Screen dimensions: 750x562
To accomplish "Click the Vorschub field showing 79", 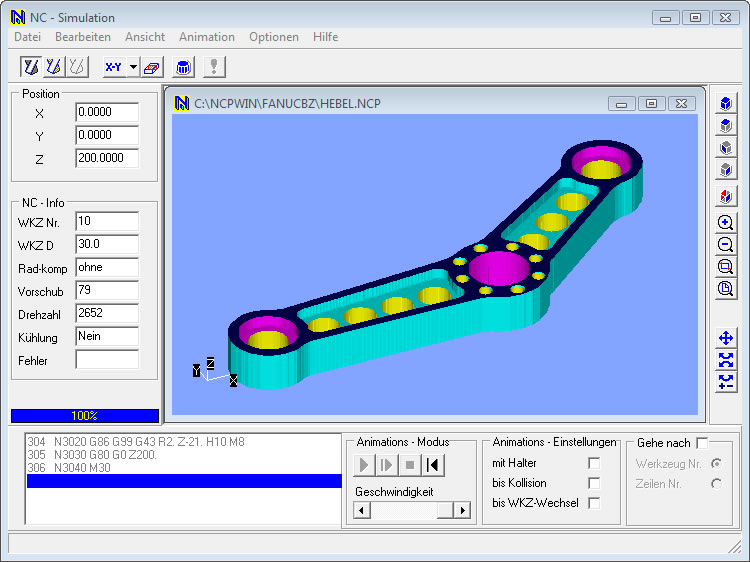I will click(x=107, y=290).
